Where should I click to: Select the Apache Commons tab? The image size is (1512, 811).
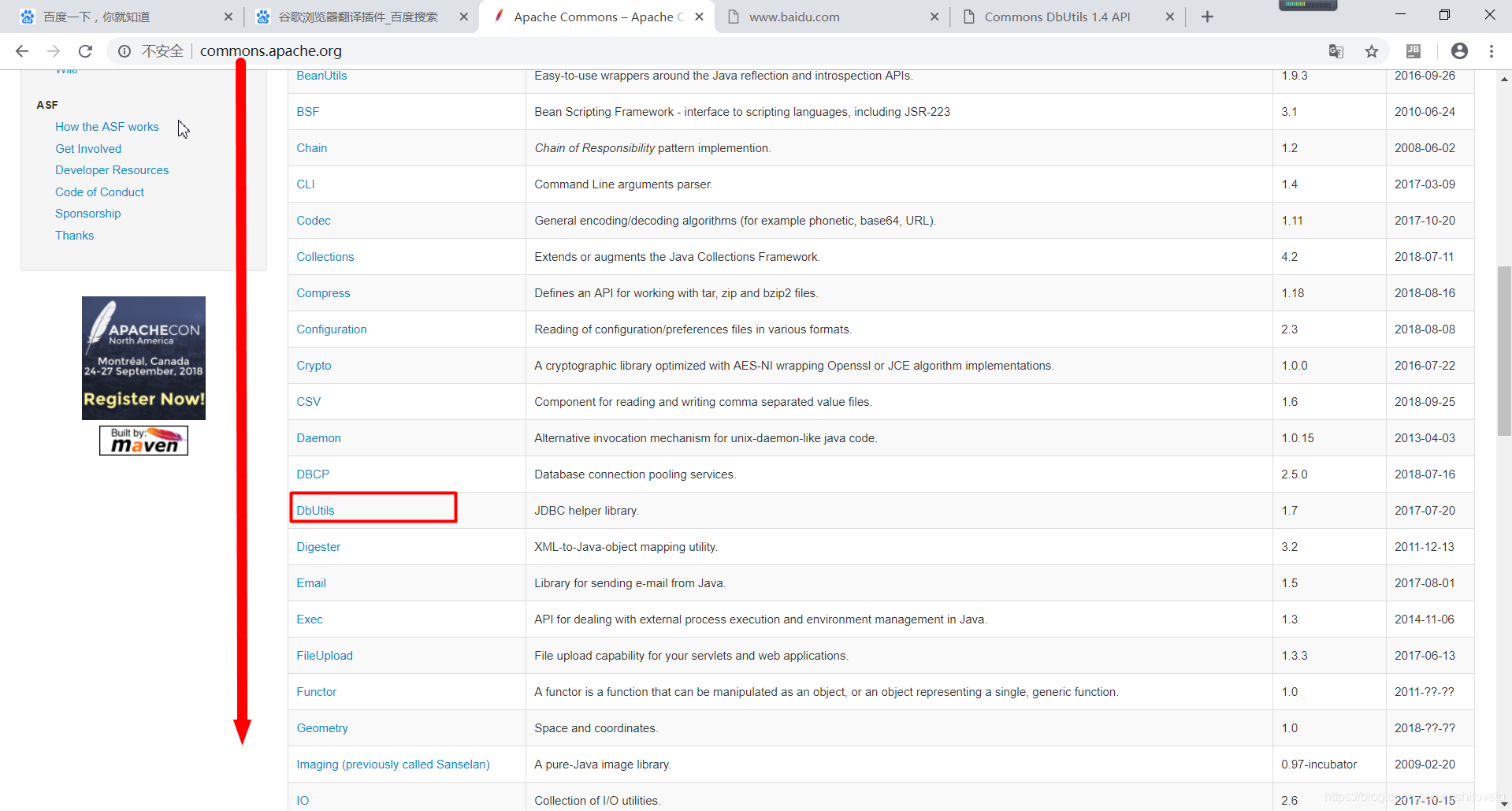[x=596, y=17]
